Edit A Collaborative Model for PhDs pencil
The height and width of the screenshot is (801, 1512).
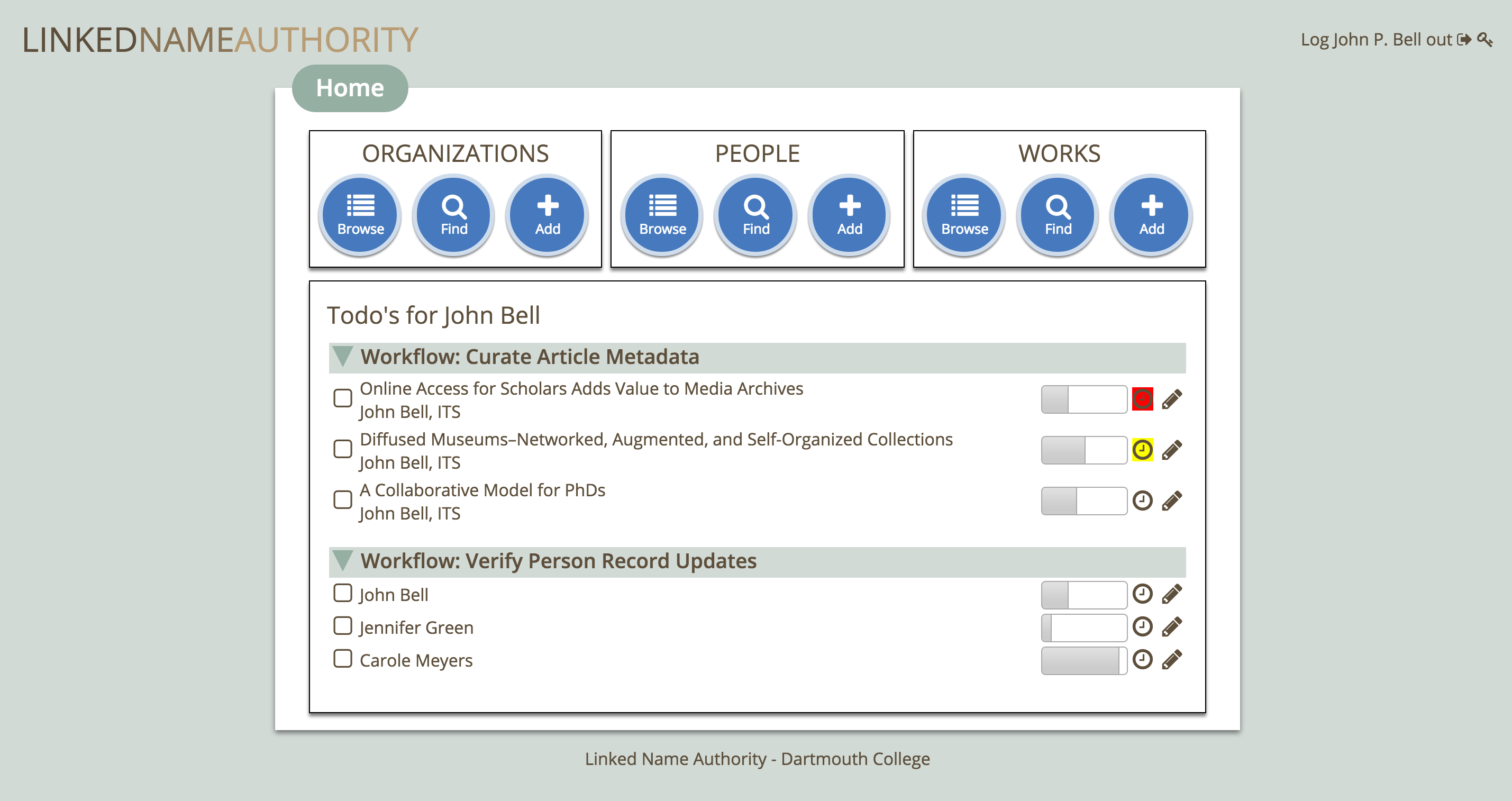(1172, 500)
